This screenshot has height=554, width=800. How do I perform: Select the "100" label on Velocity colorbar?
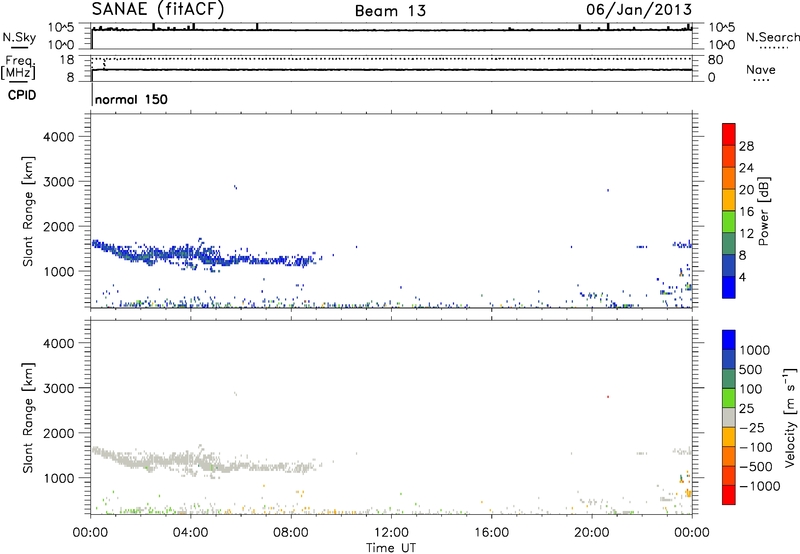point(751,389)
